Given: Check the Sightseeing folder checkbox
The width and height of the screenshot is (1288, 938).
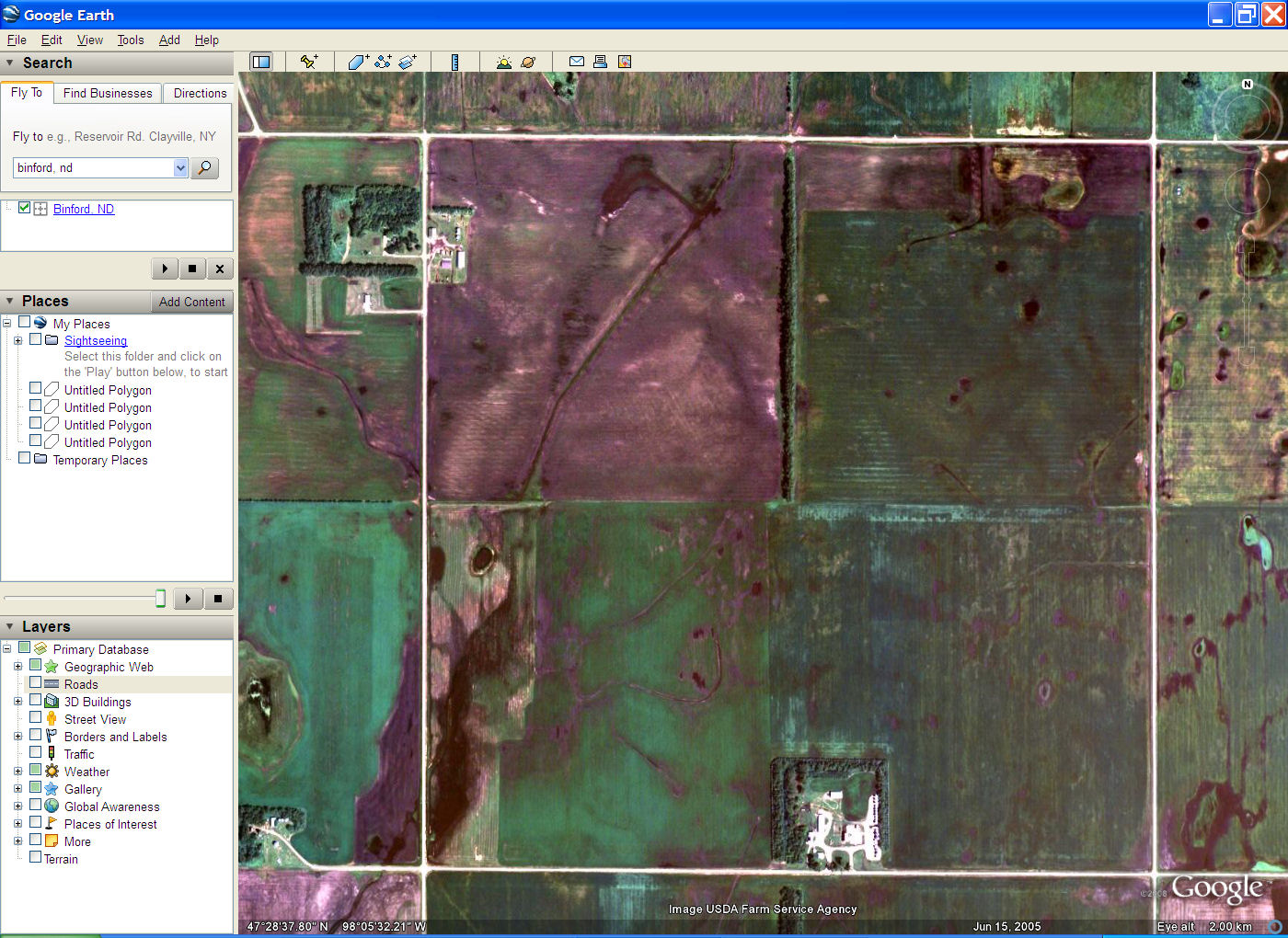Looking at the screenshot, I should pos(35,339).
